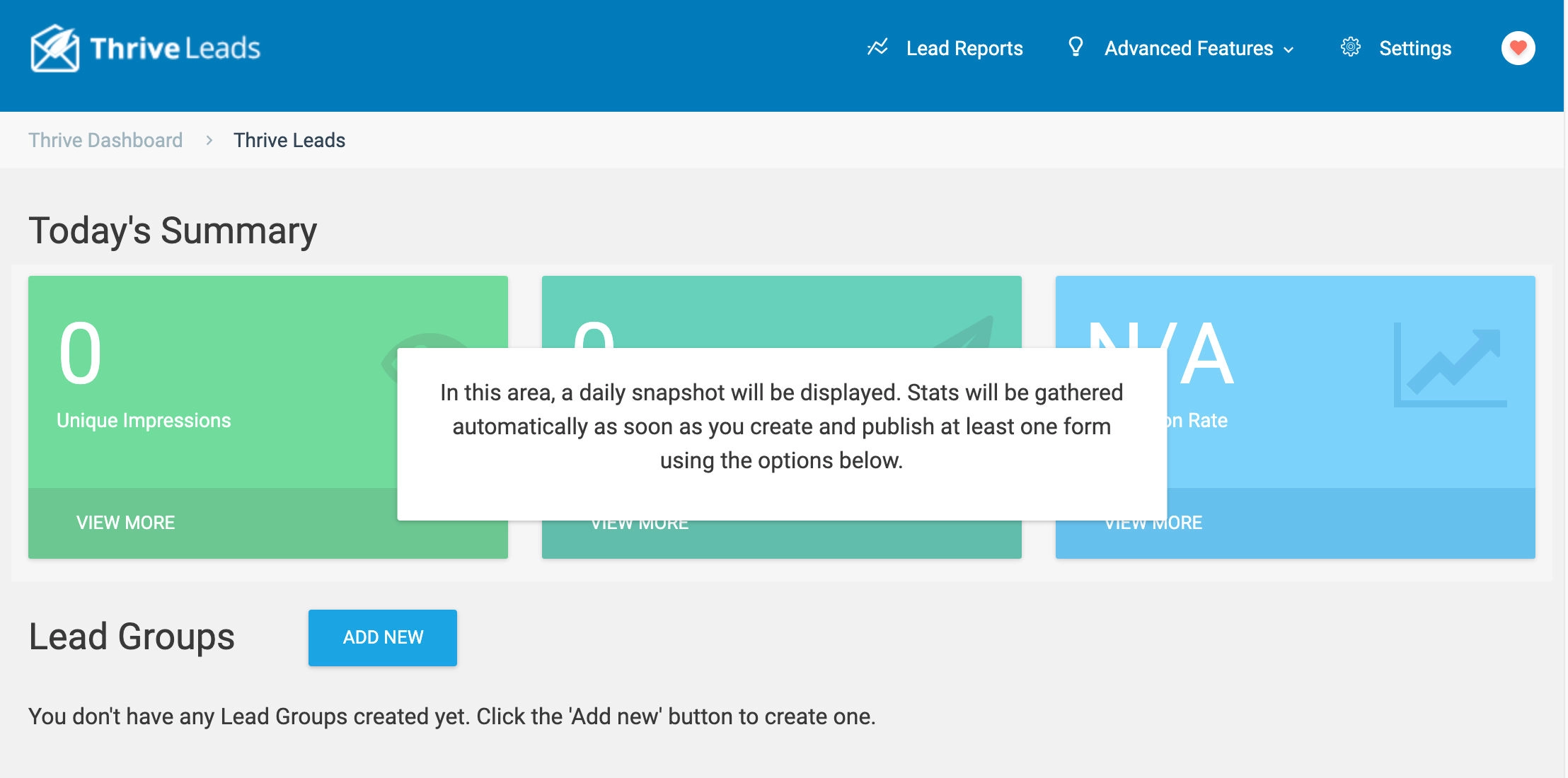Image resolution: width=1568 pixels, height=778 pixels.
Task: Open the Settings menu item
Action: pos(1414,48)
